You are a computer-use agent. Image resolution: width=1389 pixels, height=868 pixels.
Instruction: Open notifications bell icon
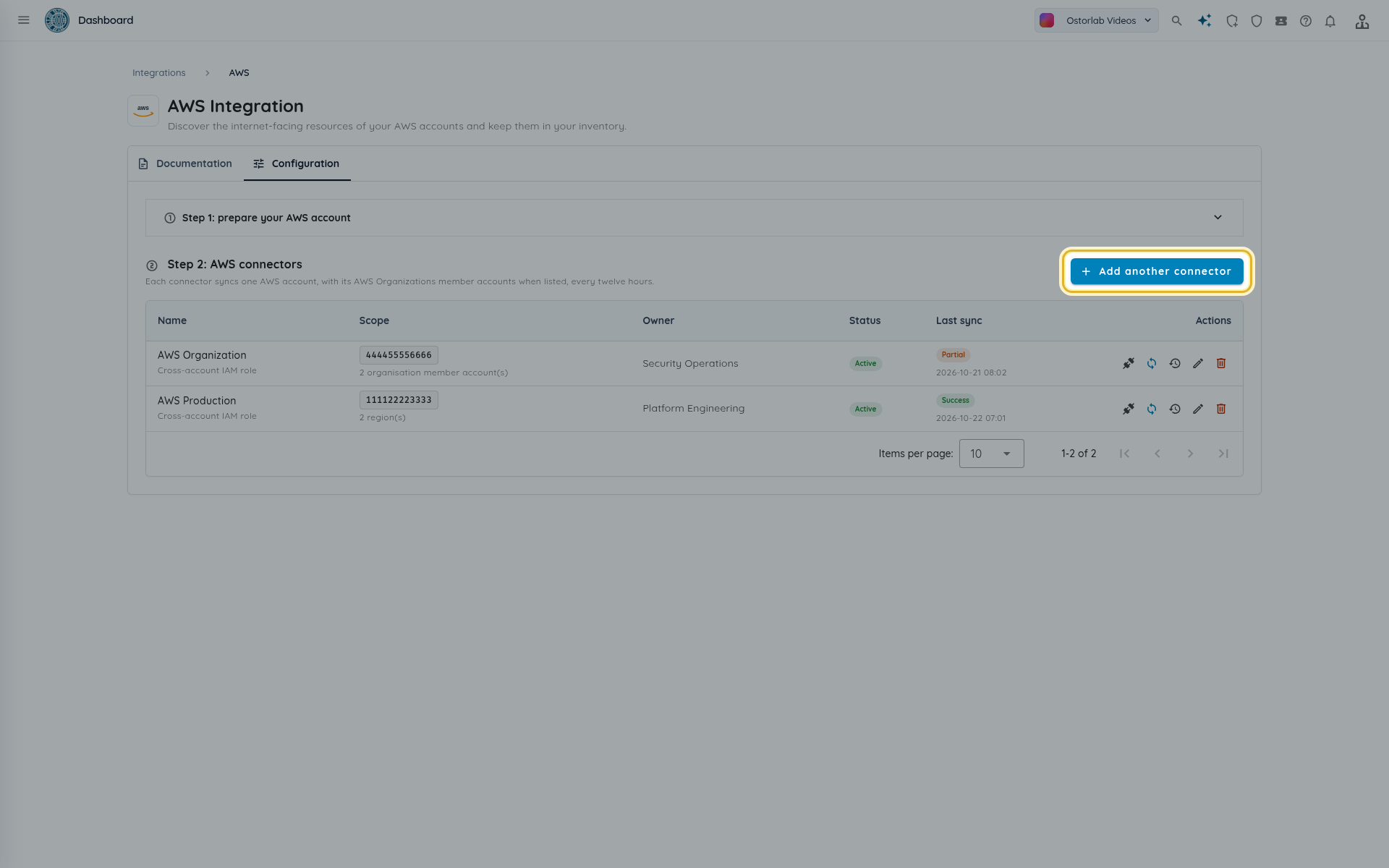click(1330, 21)
